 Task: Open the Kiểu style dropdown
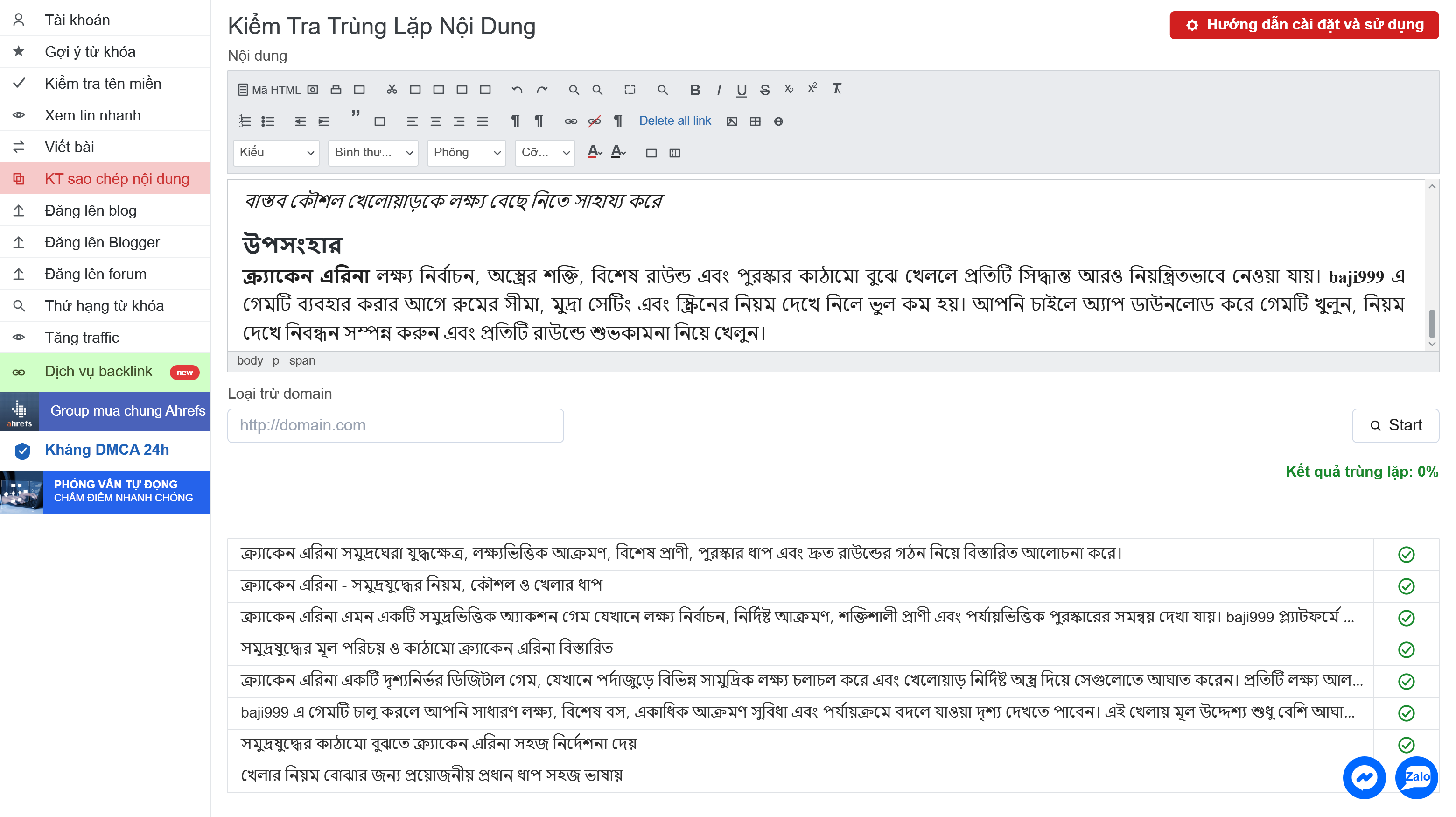click(x=276, y=153)
